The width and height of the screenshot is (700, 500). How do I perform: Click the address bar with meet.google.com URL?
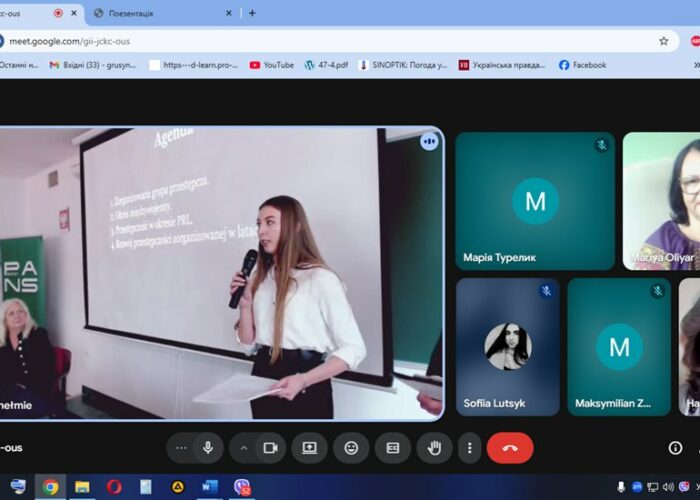point(300,41)
